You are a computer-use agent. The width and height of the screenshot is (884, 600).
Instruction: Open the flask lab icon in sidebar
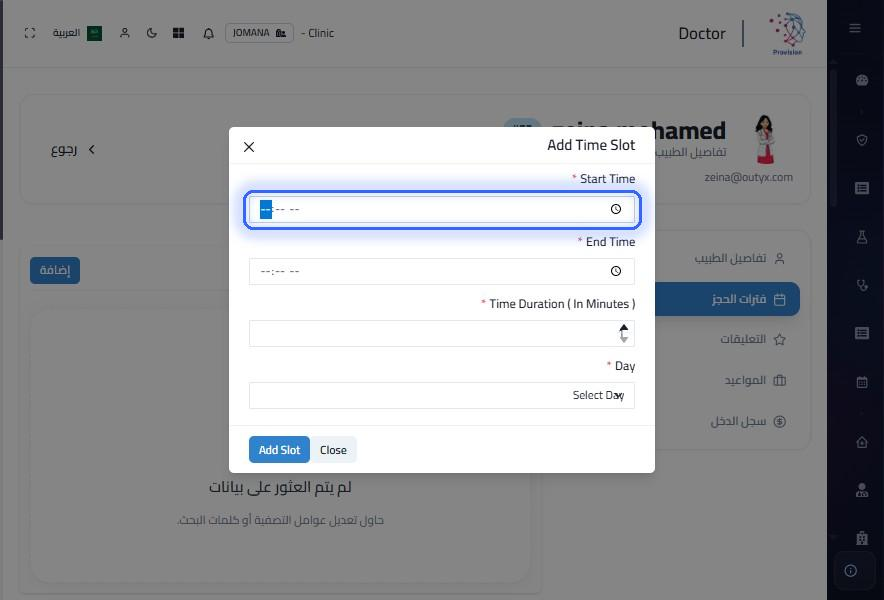862,237
